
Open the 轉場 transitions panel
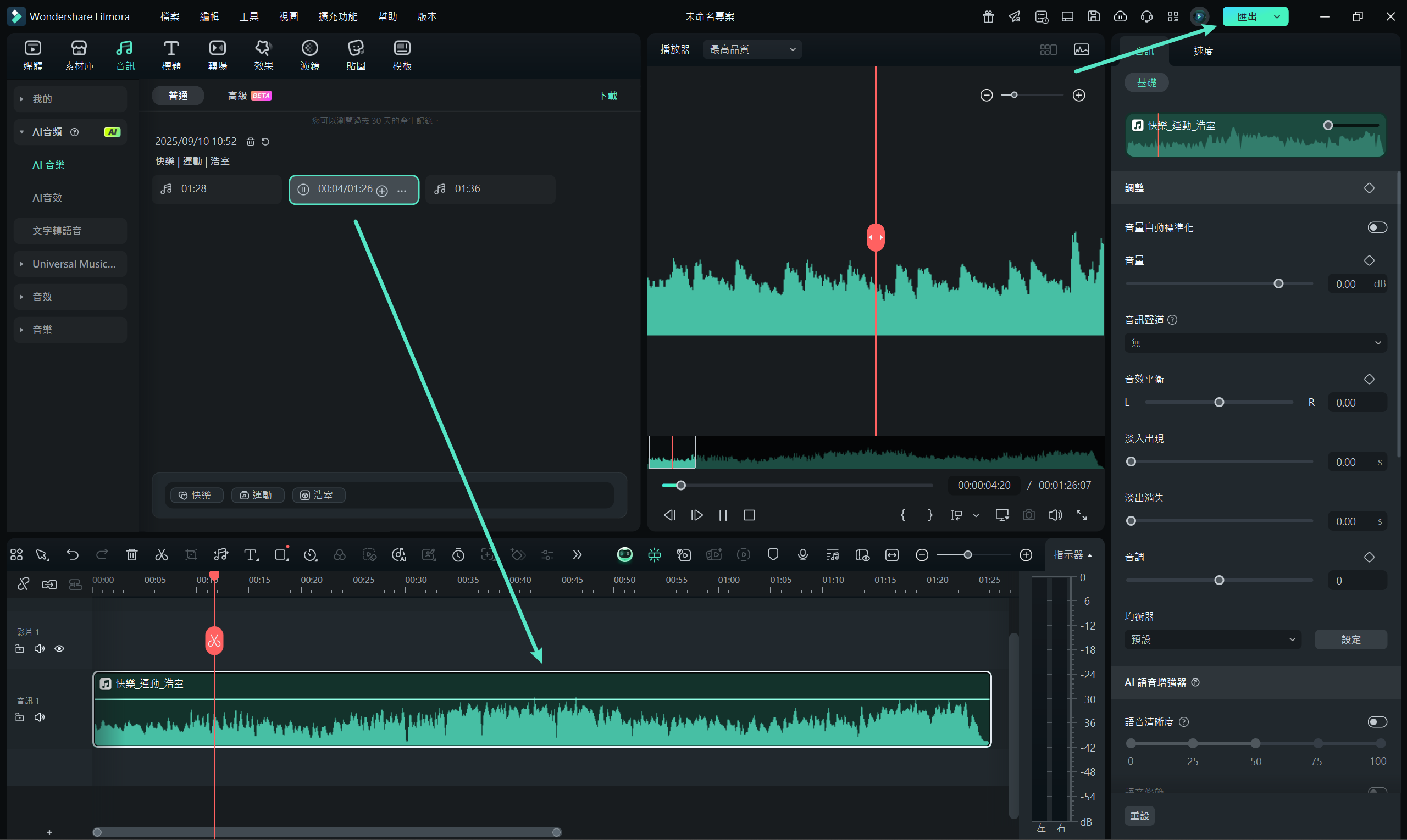coord(218,55)
